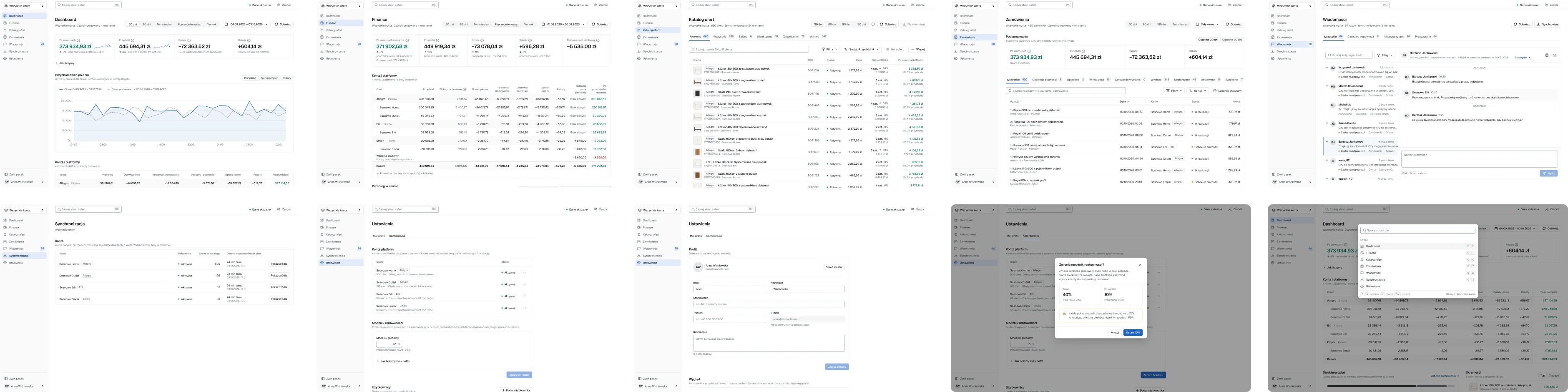The image size is (1568, 392).
Task: Confirm with Ustaw 10% button
Action: tap(1133, 332)
